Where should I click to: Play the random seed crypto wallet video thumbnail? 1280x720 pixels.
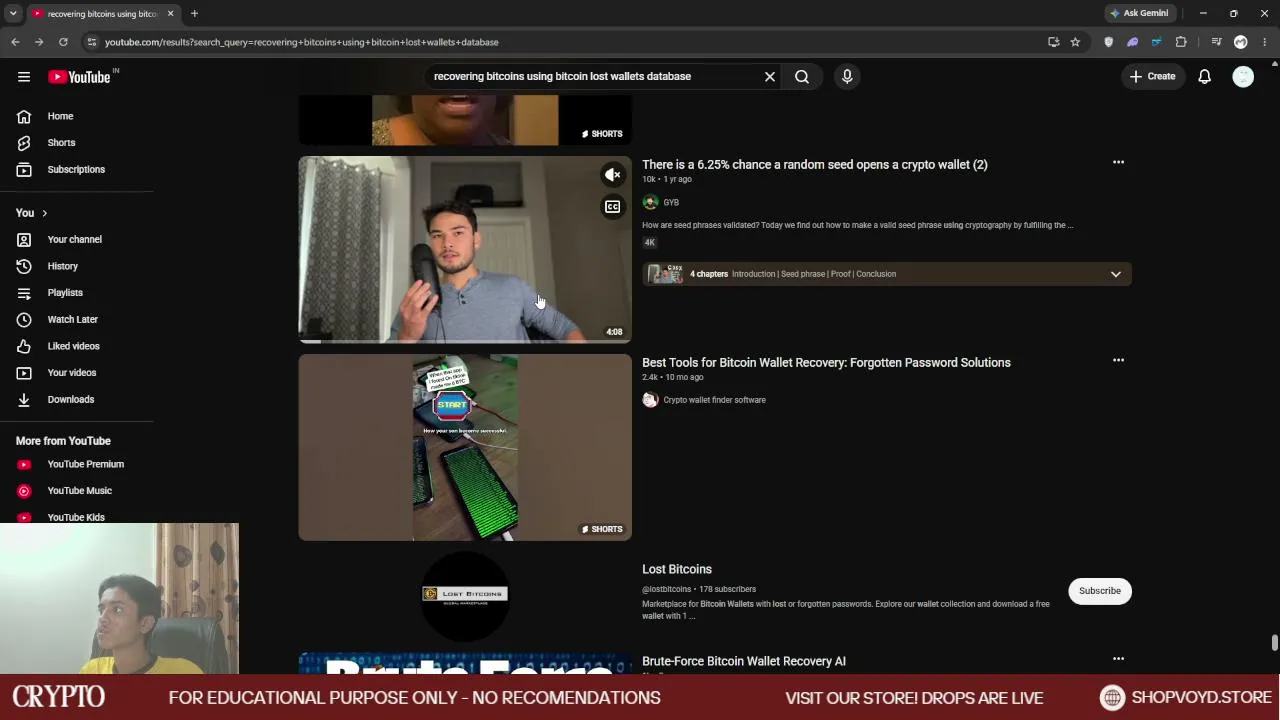pyautogui.click(x=465, y=249)
